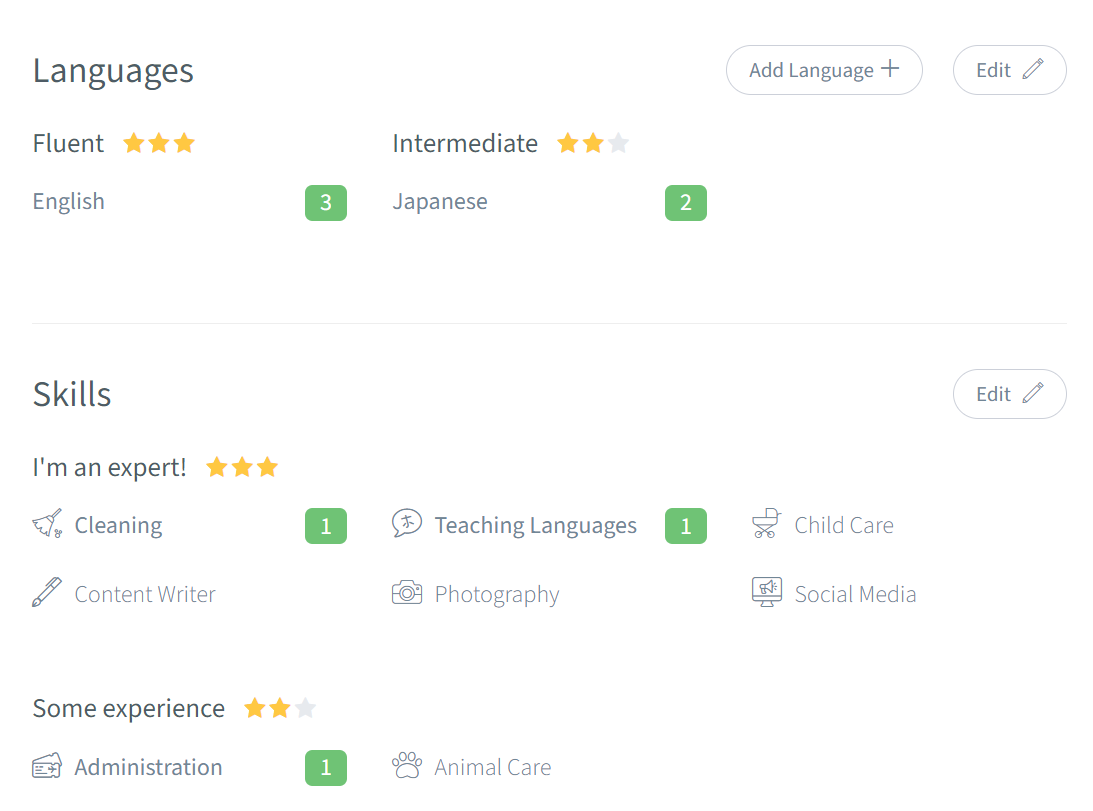Click the Photography camera icon
This screenshot has height=811, width=1093.
[x=407, y=593]
